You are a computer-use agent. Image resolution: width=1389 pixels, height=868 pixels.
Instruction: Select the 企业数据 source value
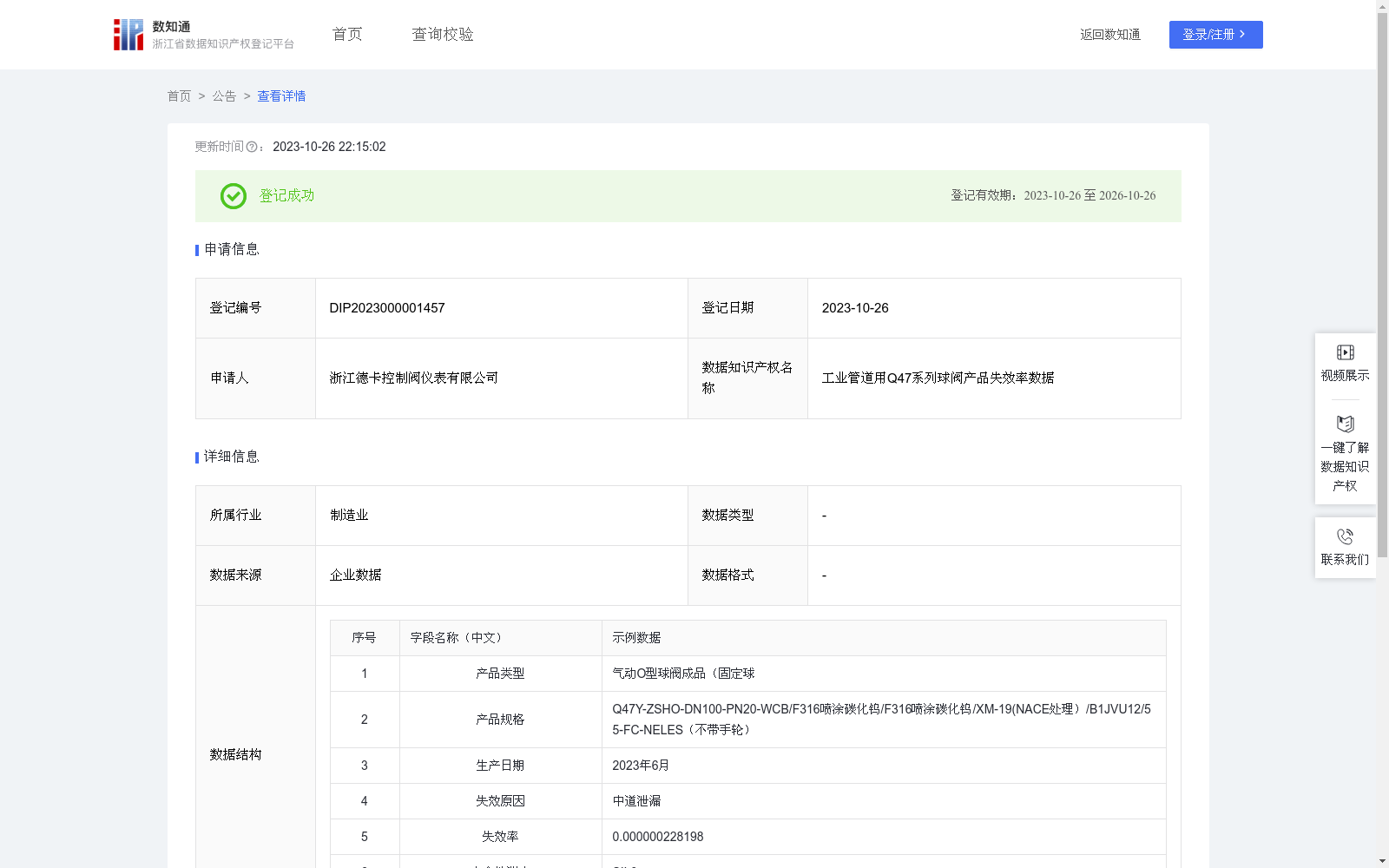tap(356, 575)
